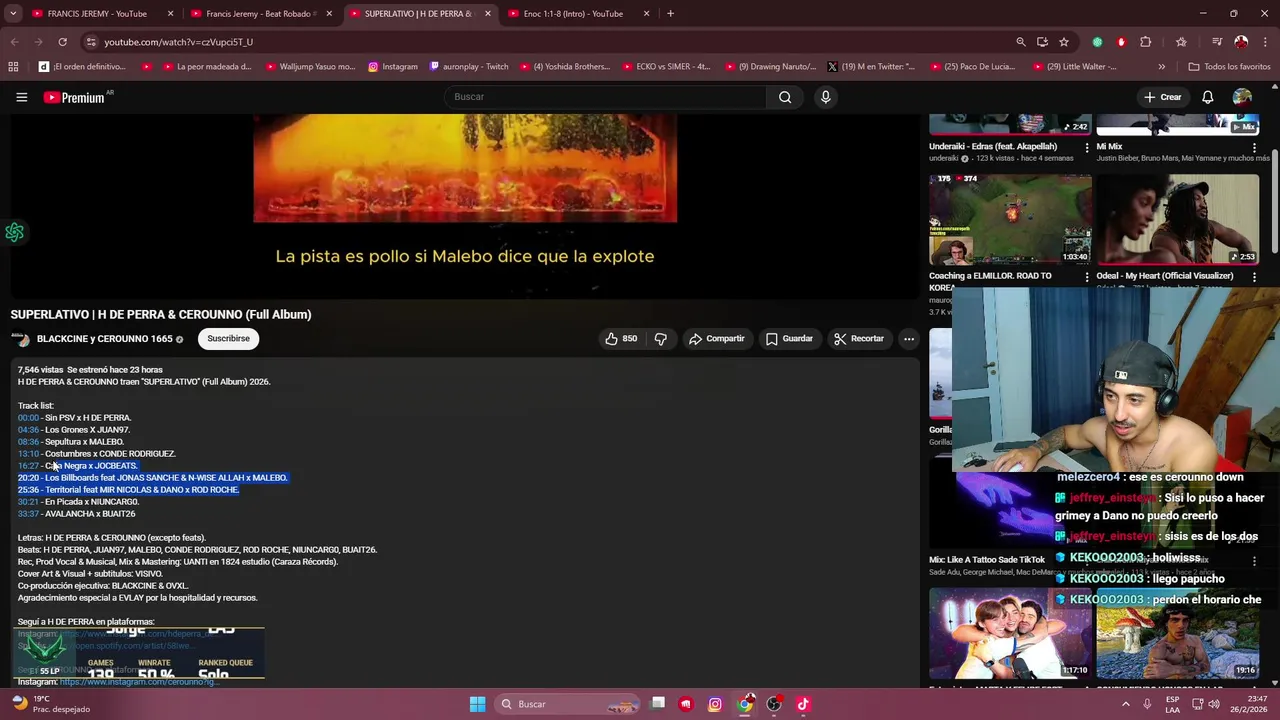This screenshot has width=1280, height=720.
Task: Jump to 04:36 Los Grones timestamp
Action: point(28,430)
